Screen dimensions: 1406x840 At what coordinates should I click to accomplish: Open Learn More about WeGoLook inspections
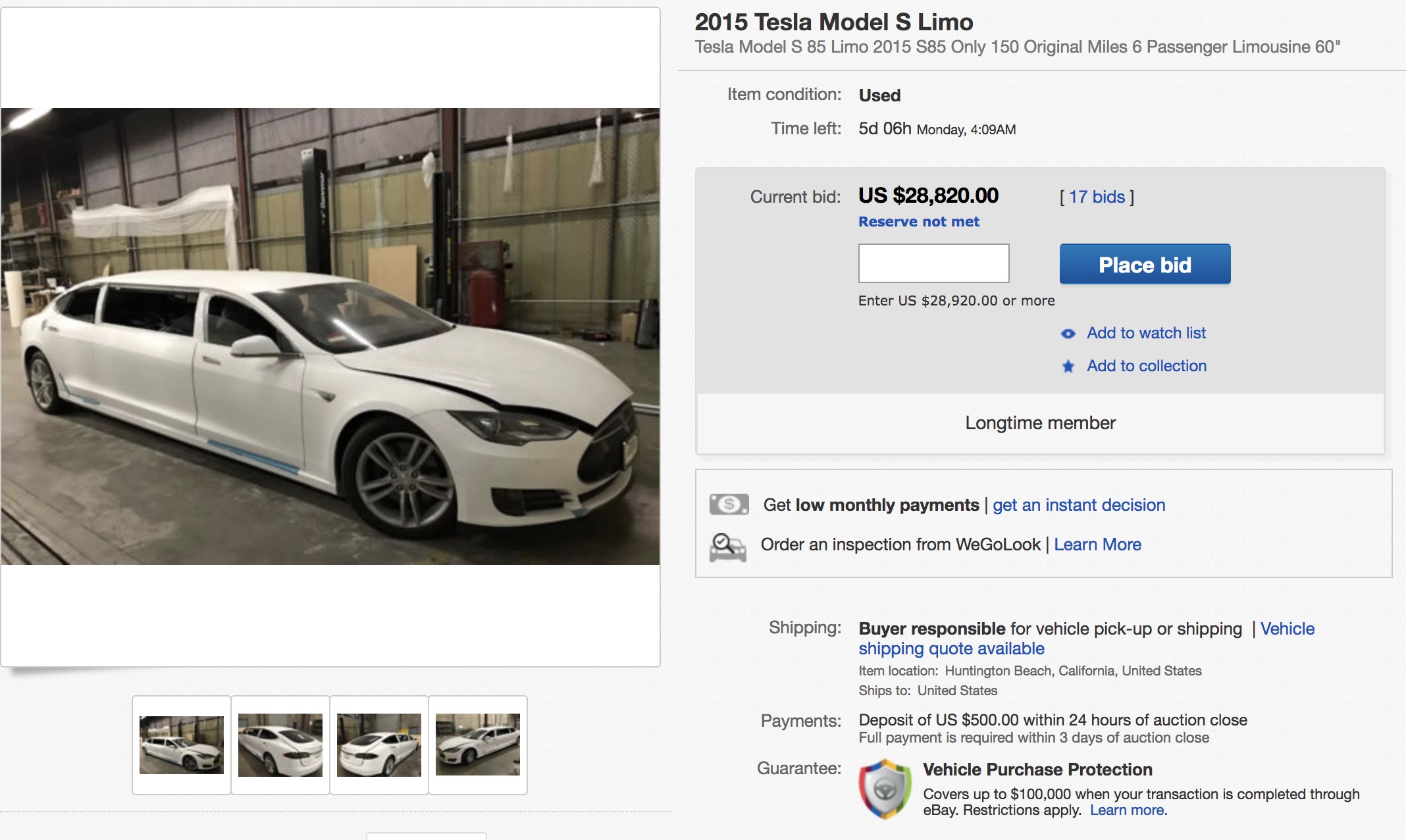tap(1098, 544)
